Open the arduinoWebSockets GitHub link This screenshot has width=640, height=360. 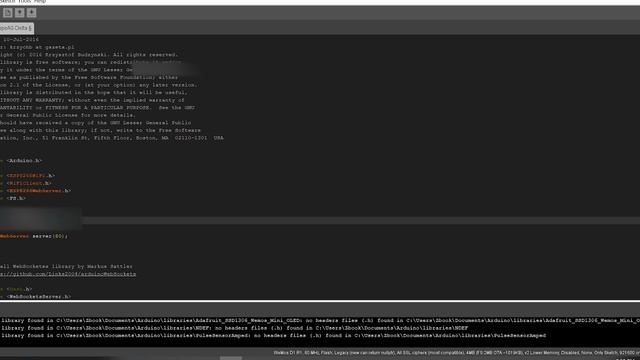68,274
